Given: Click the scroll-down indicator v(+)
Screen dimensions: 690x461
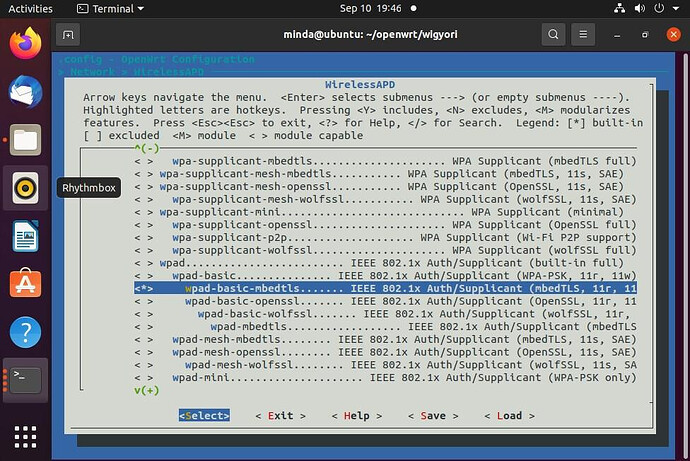Looking at the screenshot, I should (x=147, y=391).
